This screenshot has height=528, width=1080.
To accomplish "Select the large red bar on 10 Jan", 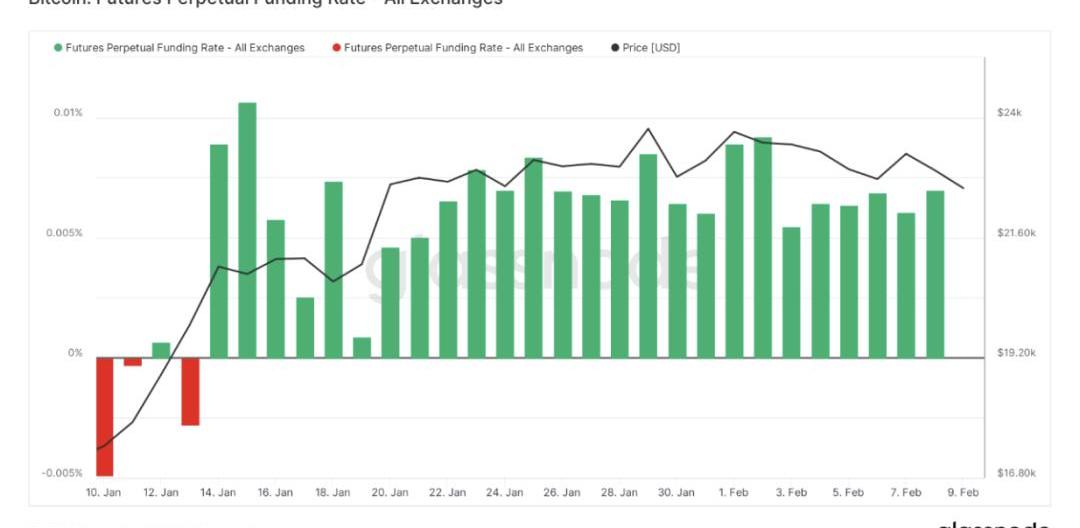I will tap(104, 416).
